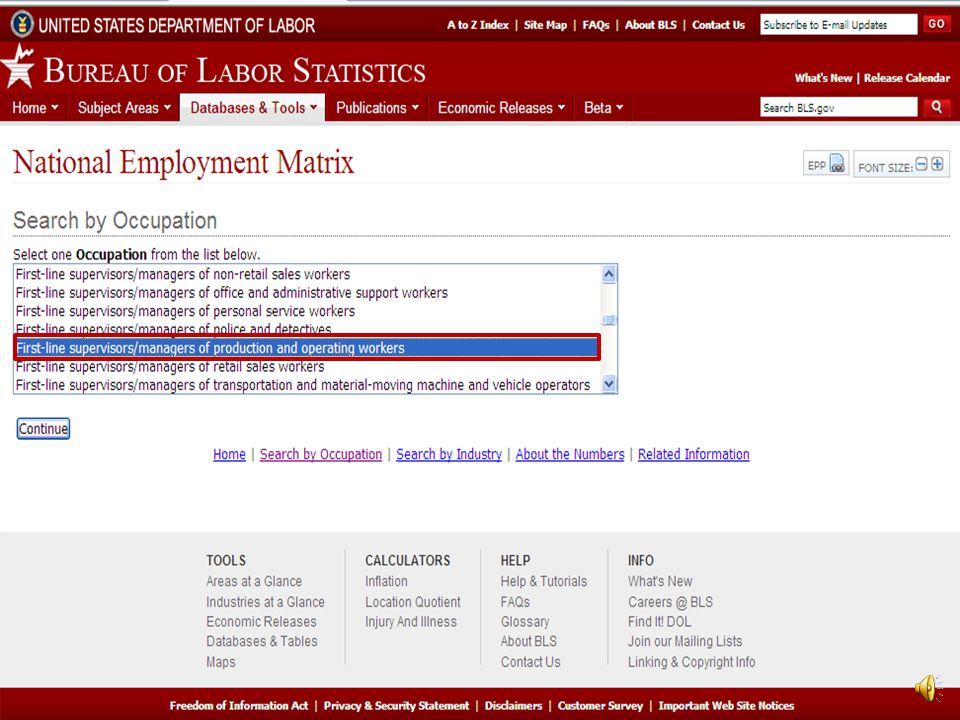Screen dimensions: 960x720
Task: Open Areas at a Glance footer link
Action: click(x=254, y=581)
